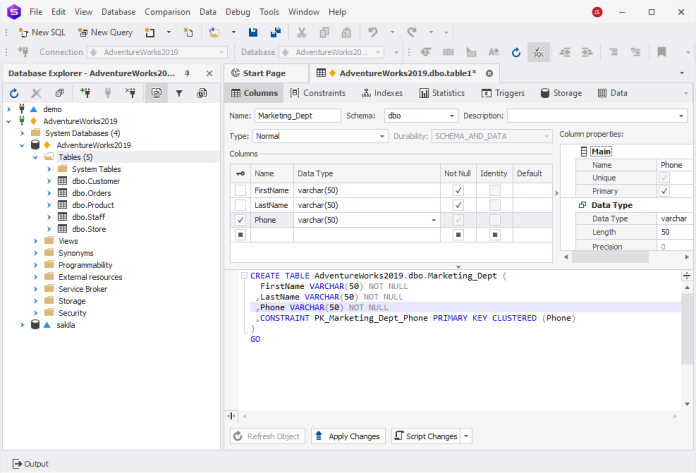Click the Apply Changes button
Image resolution: width=696 pixels, height=473 pixels.
click(x=348, y=436)
